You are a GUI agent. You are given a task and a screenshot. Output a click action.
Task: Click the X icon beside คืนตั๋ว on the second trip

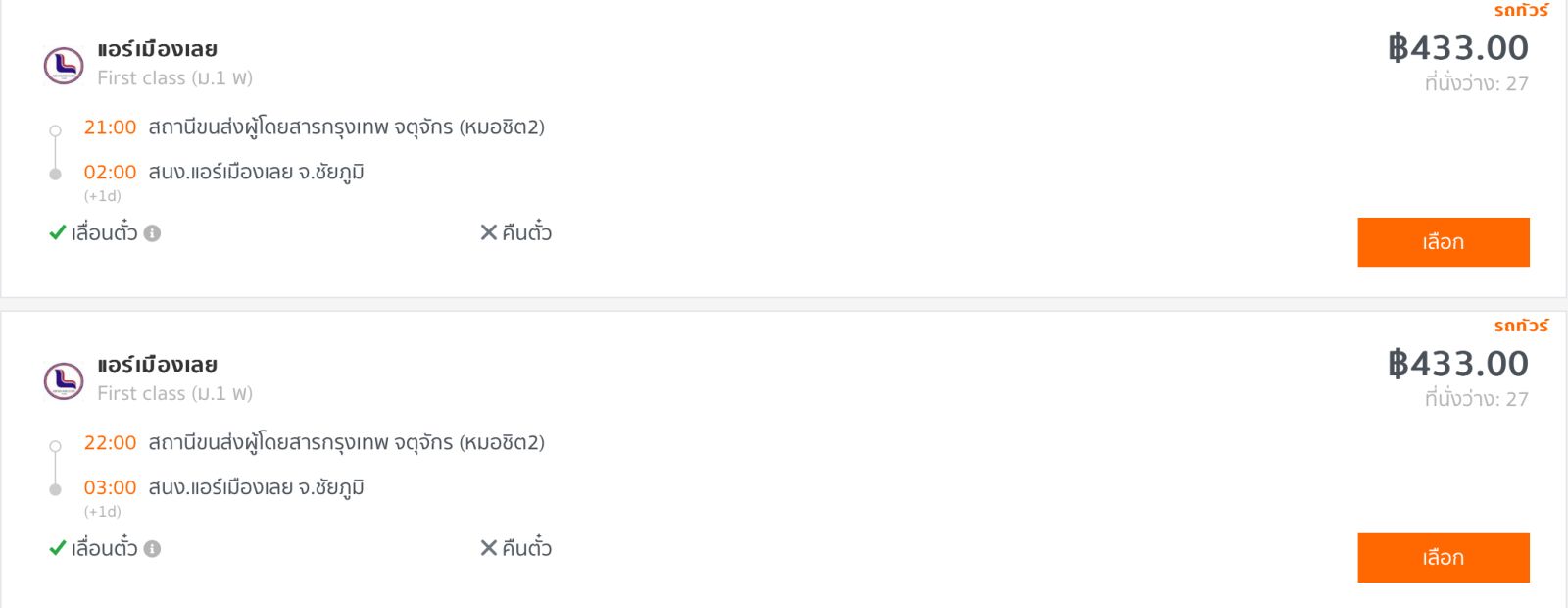coord(488,548)
